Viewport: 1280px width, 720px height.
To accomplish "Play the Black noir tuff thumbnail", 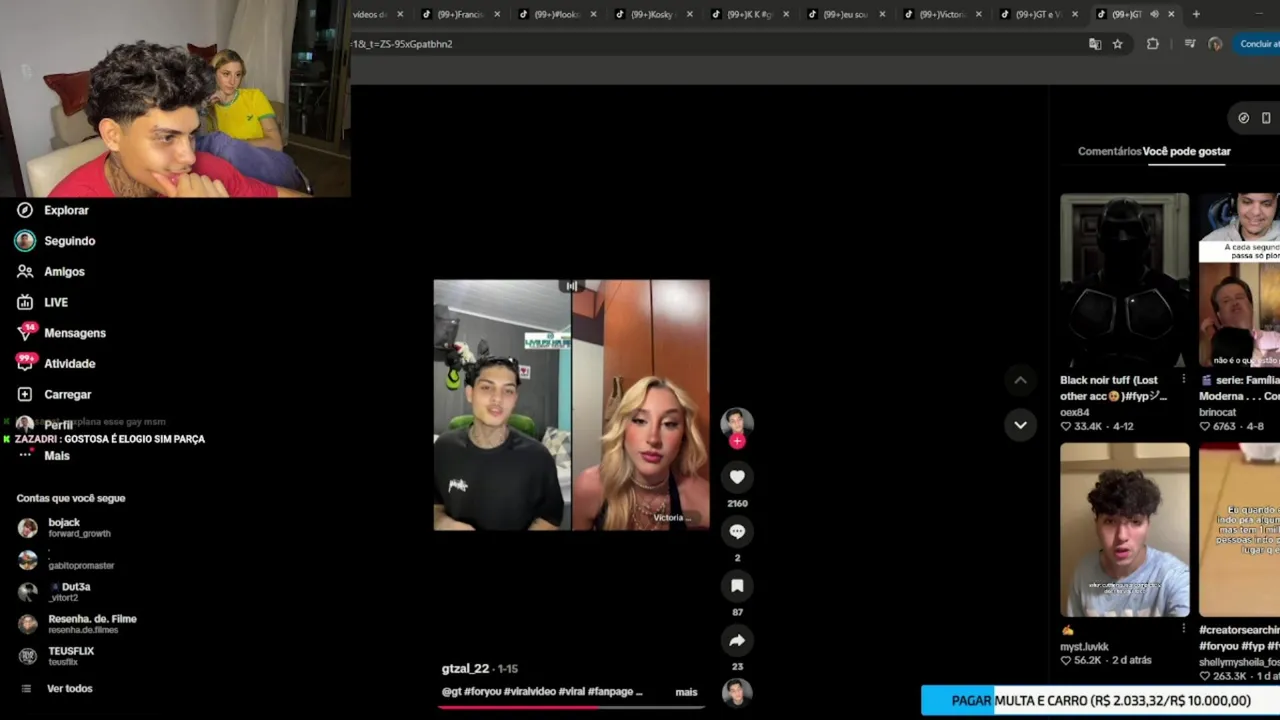I will (x=1124, y=281).
